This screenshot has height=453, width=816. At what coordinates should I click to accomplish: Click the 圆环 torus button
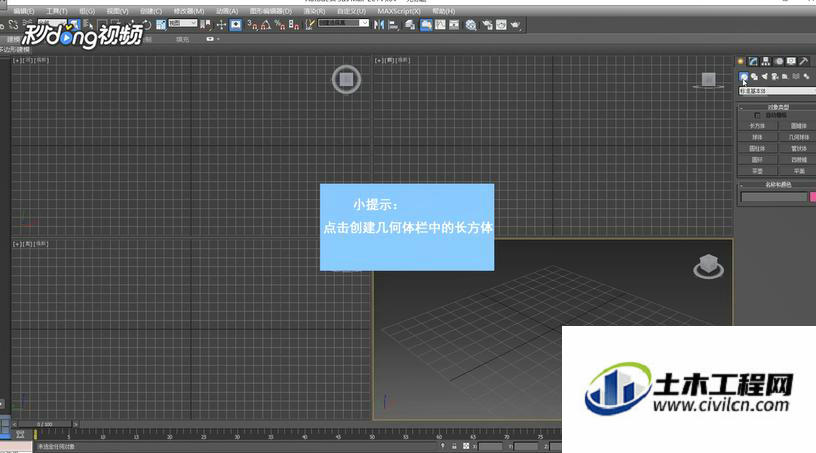[757, 160]
